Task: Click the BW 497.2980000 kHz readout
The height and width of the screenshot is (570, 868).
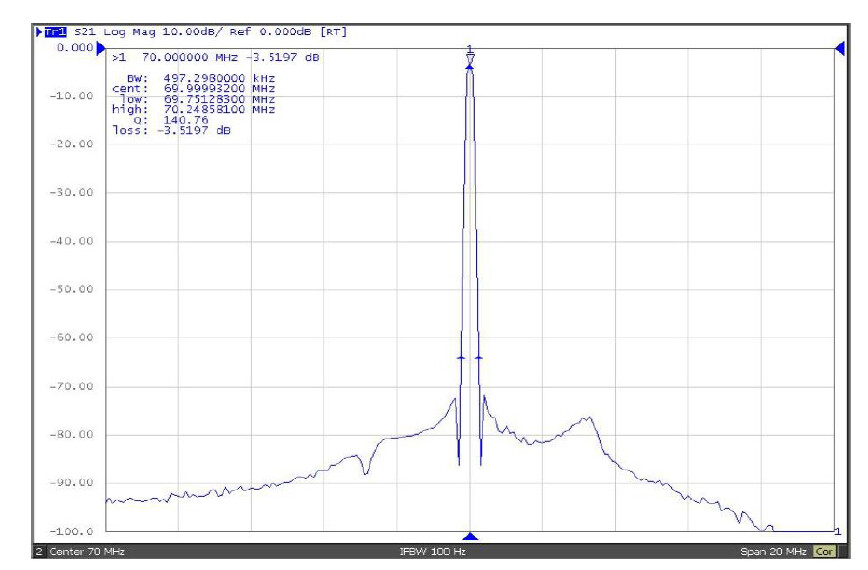Action: (200, 76)
